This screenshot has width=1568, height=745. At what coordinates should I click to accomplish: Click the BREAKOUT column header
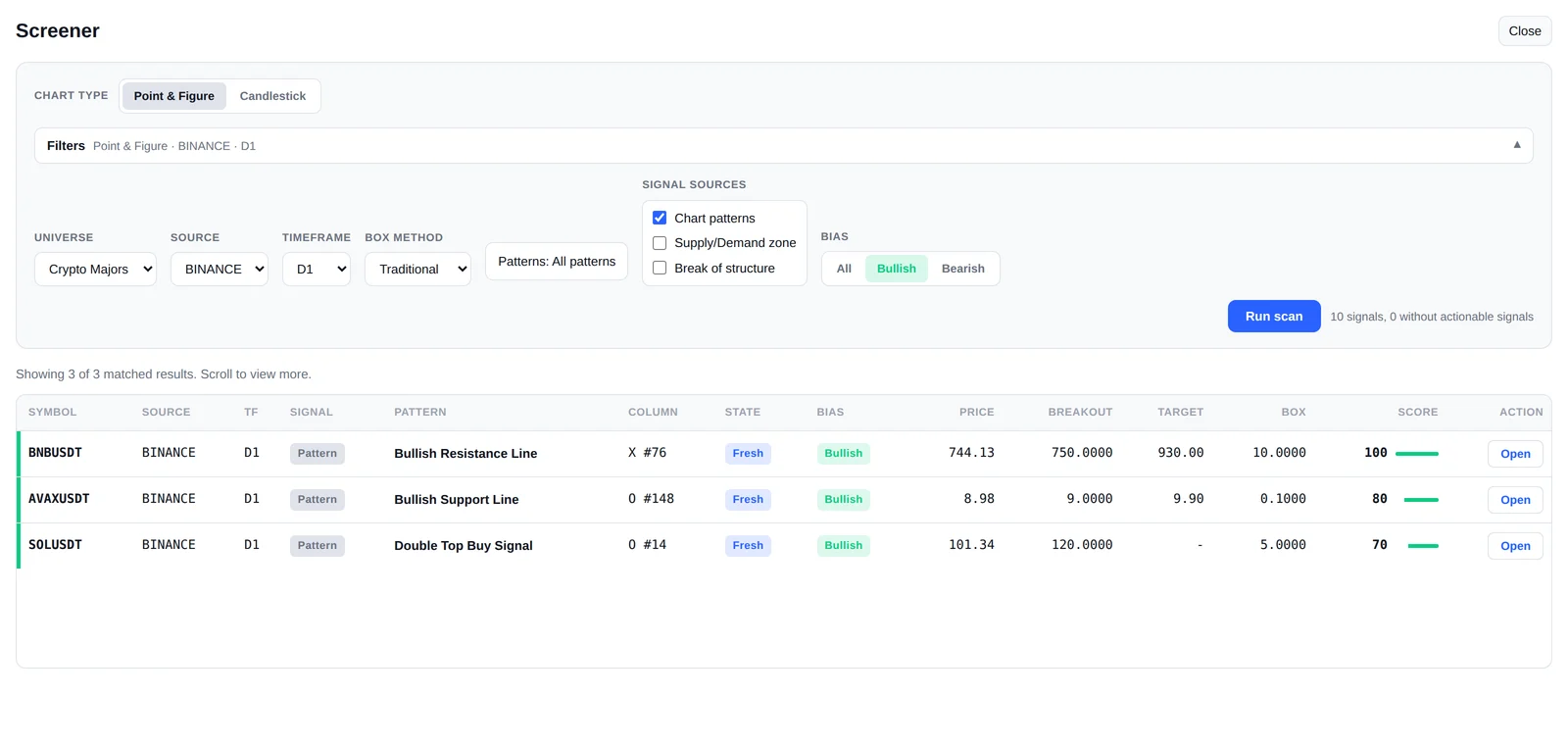click(x=1080, y=413)
